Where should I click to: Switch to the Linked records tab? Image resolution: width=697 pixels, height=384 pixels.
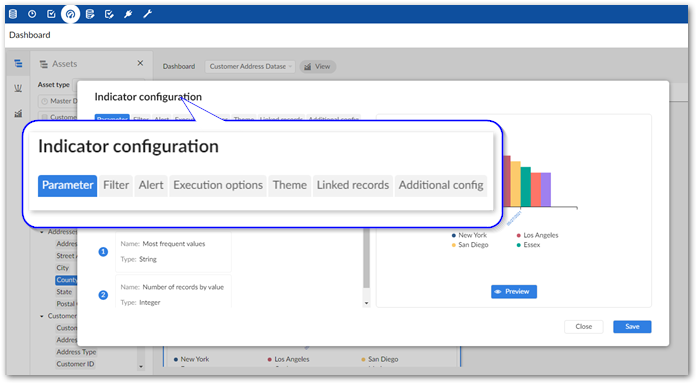pos(353,185)
